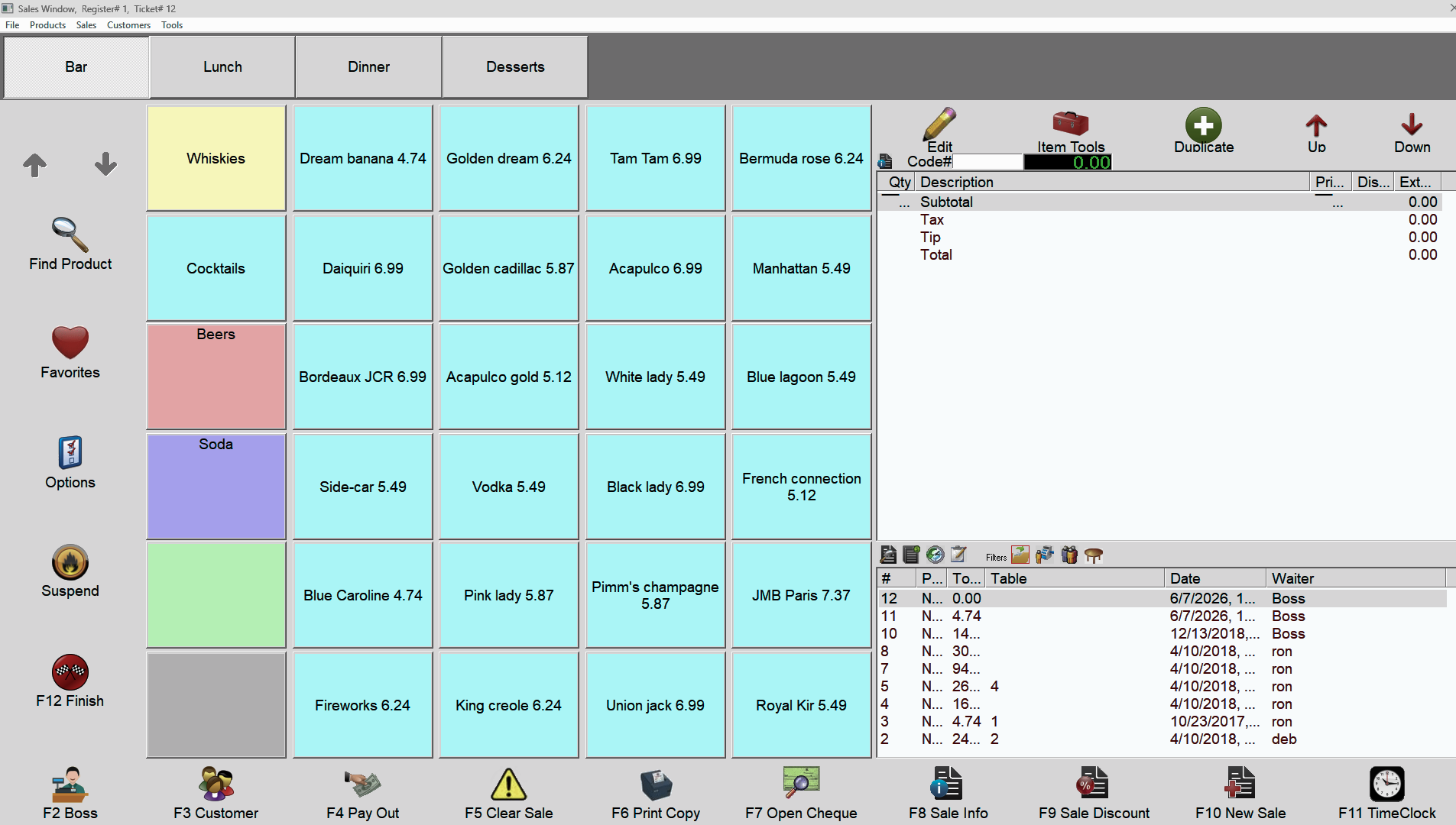Viewport: 1456px width, 825px height.
Task: Toggle the people group filter
Action: (x=1069, y=555)
